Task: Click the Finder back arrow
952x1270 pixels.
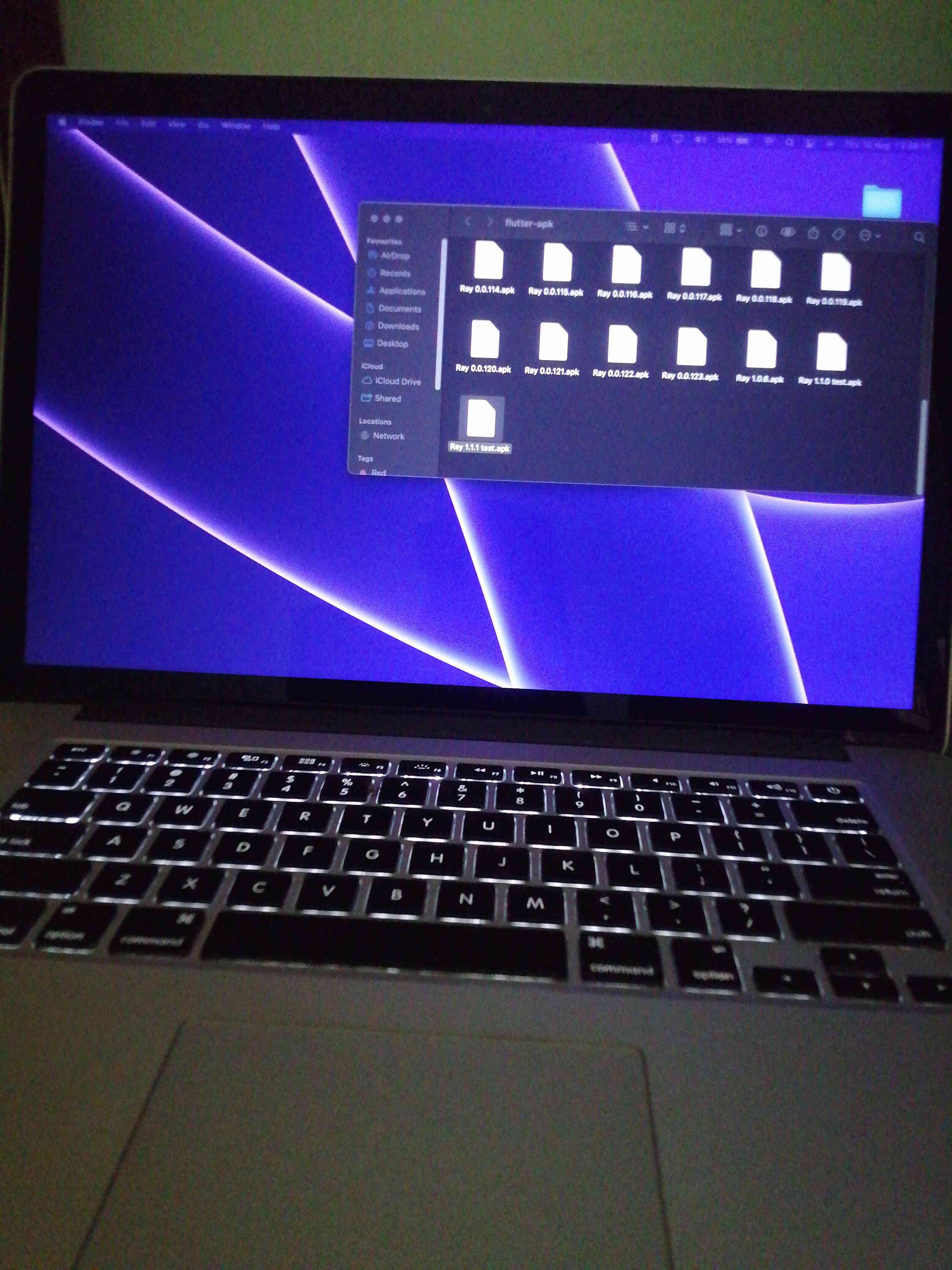Action: pos(468,222)
